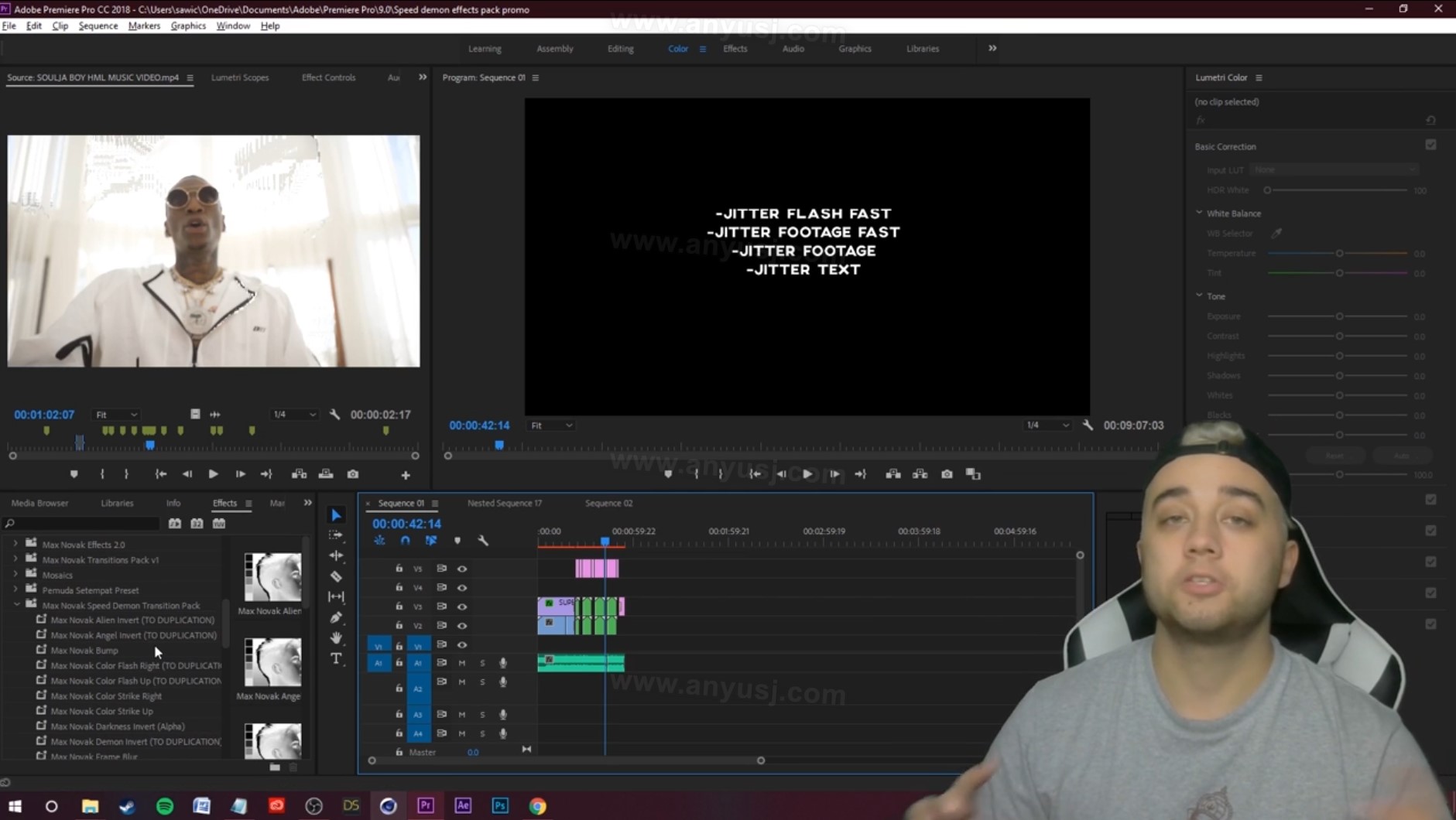1456x820 pixels.
Task: Open the Markers menu
Action: (144, 26)
